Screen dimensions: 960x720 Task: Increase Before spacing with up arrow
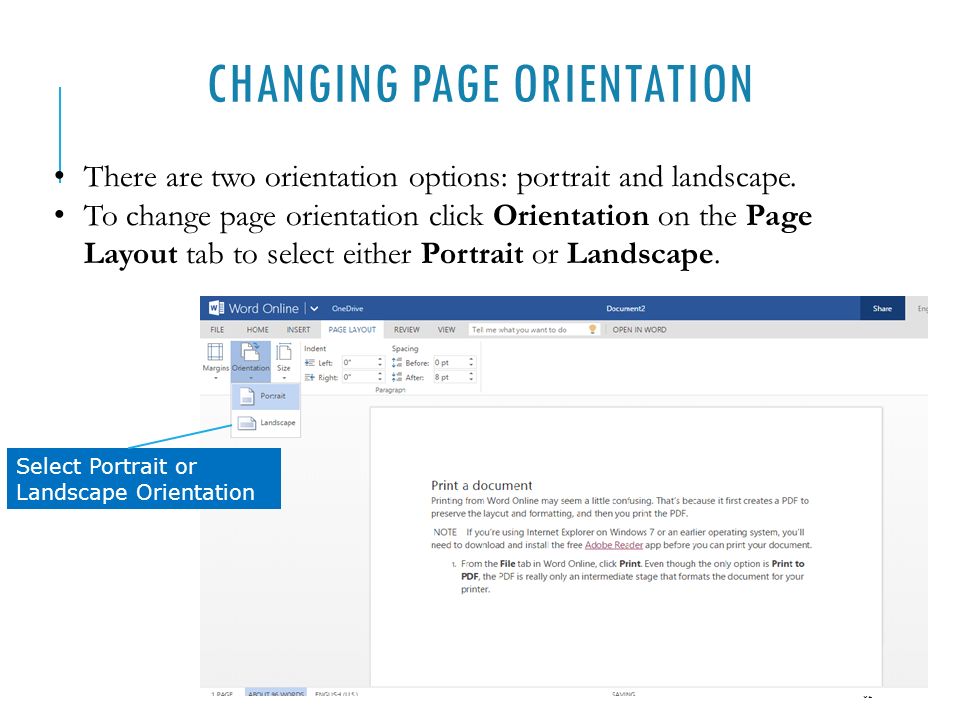pyautogui.click(x=471, y=360)
